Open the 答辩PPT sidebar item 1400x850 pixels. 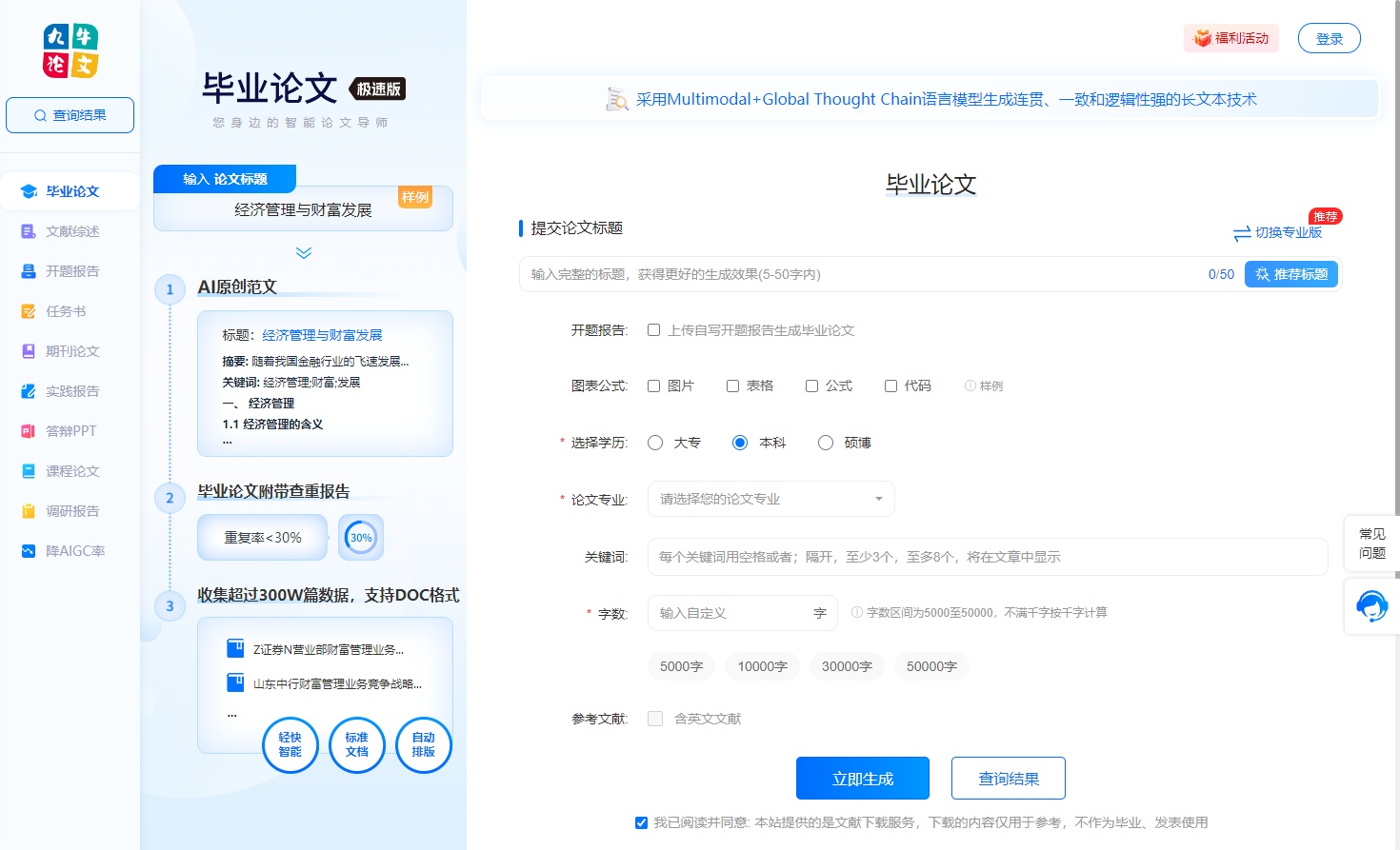point(70,431)
